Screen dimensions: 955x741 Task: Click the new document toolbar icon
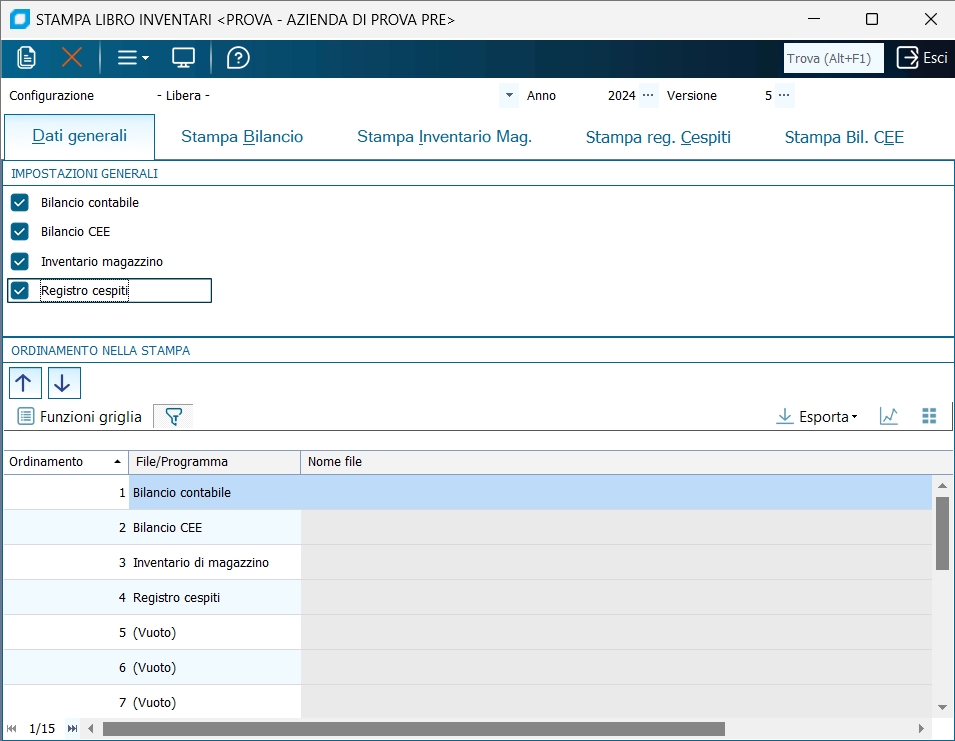(x=27, y=58)
